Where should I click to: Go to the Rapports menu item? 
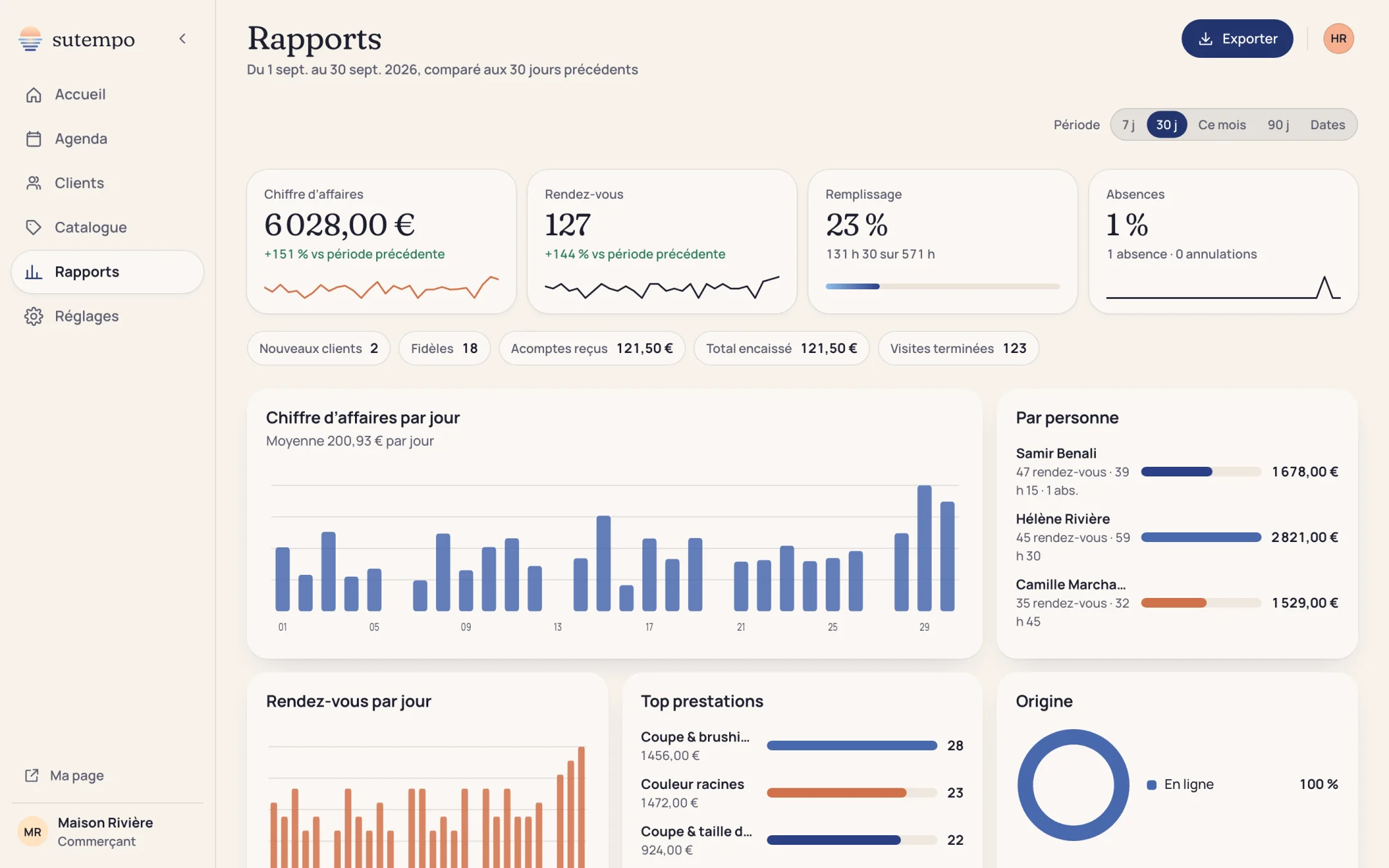point(107,272)
